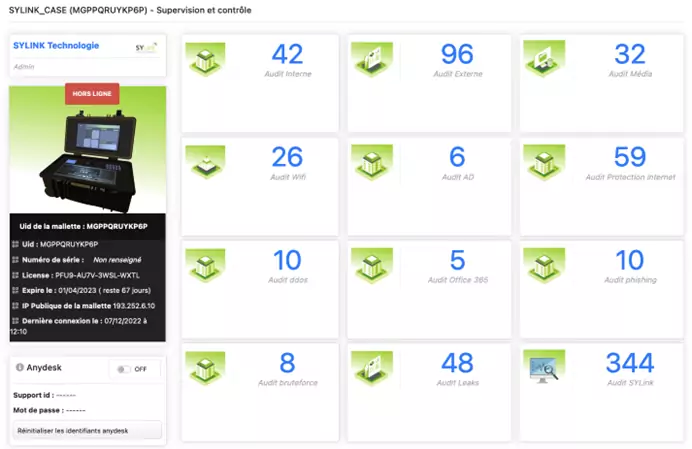
Task: Open the Audit SYLink monitor icon
Action: pos(544,368)
